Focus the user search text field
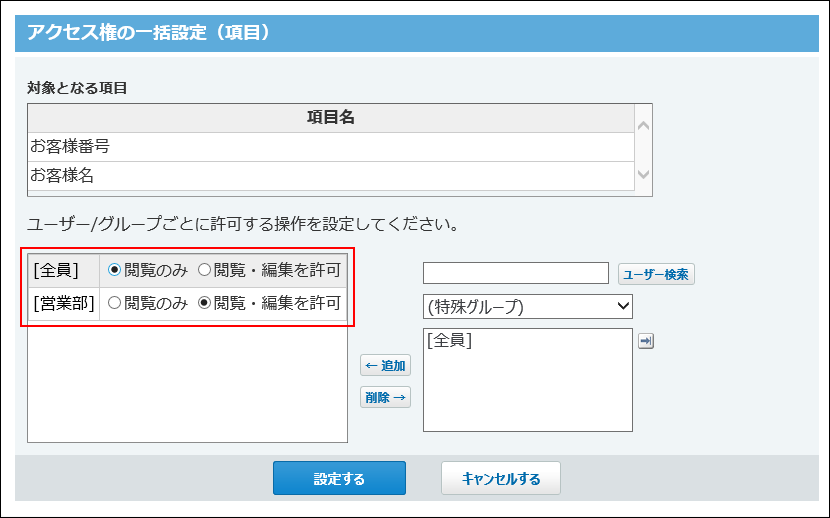The image size is (830, 518). click(516, 274)
